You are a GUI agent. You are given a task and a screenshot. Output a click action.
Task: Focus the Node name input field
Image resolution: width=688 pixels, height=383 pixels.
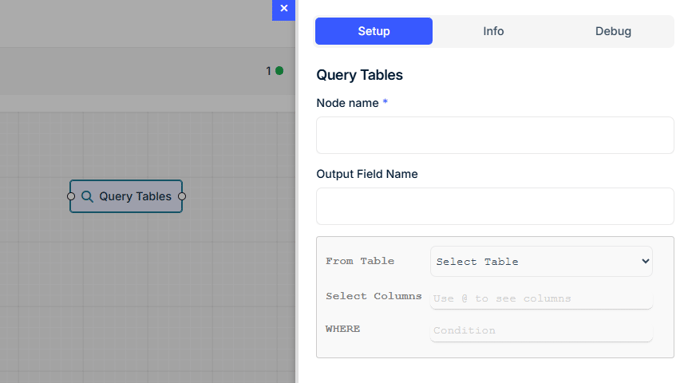pyautogui.click(x=495, y=135)
